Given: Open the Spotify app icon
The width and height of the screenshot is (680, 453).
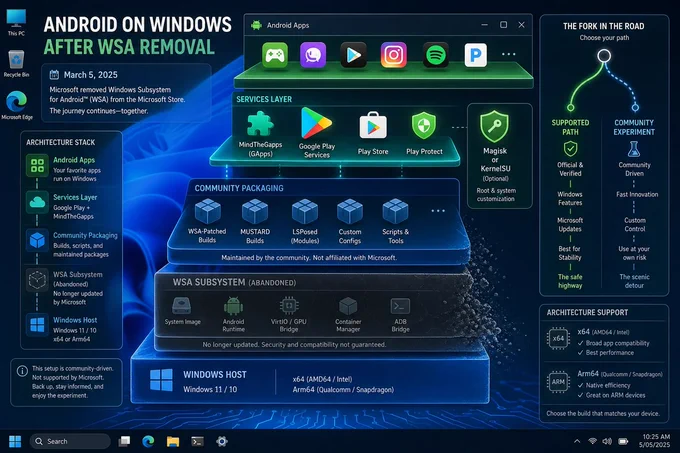Looking at the screenshot, I should click(435, 55).
